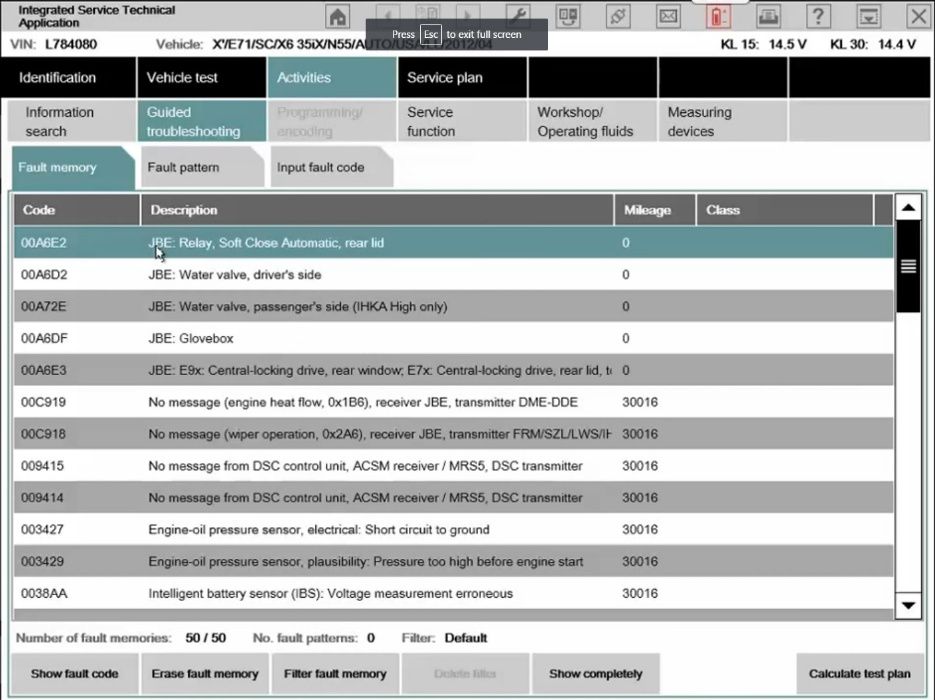This screenshot has width=935, height=700.
Task: Open the envelope message icon
Action: point(668,16)
